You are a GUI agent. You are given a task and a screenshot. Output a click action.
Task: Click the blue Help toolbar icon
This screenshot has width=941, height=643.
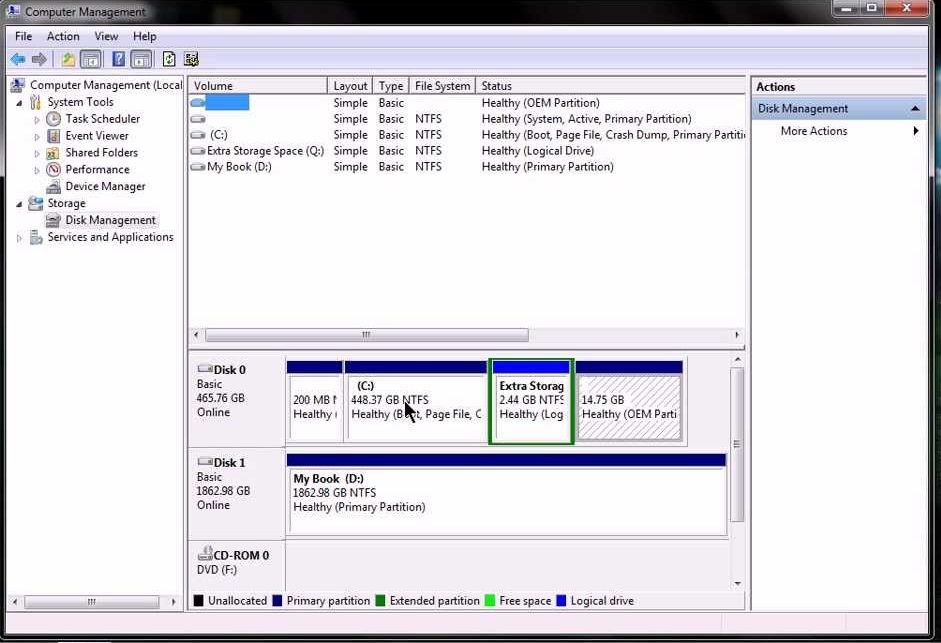coord(118,60)
